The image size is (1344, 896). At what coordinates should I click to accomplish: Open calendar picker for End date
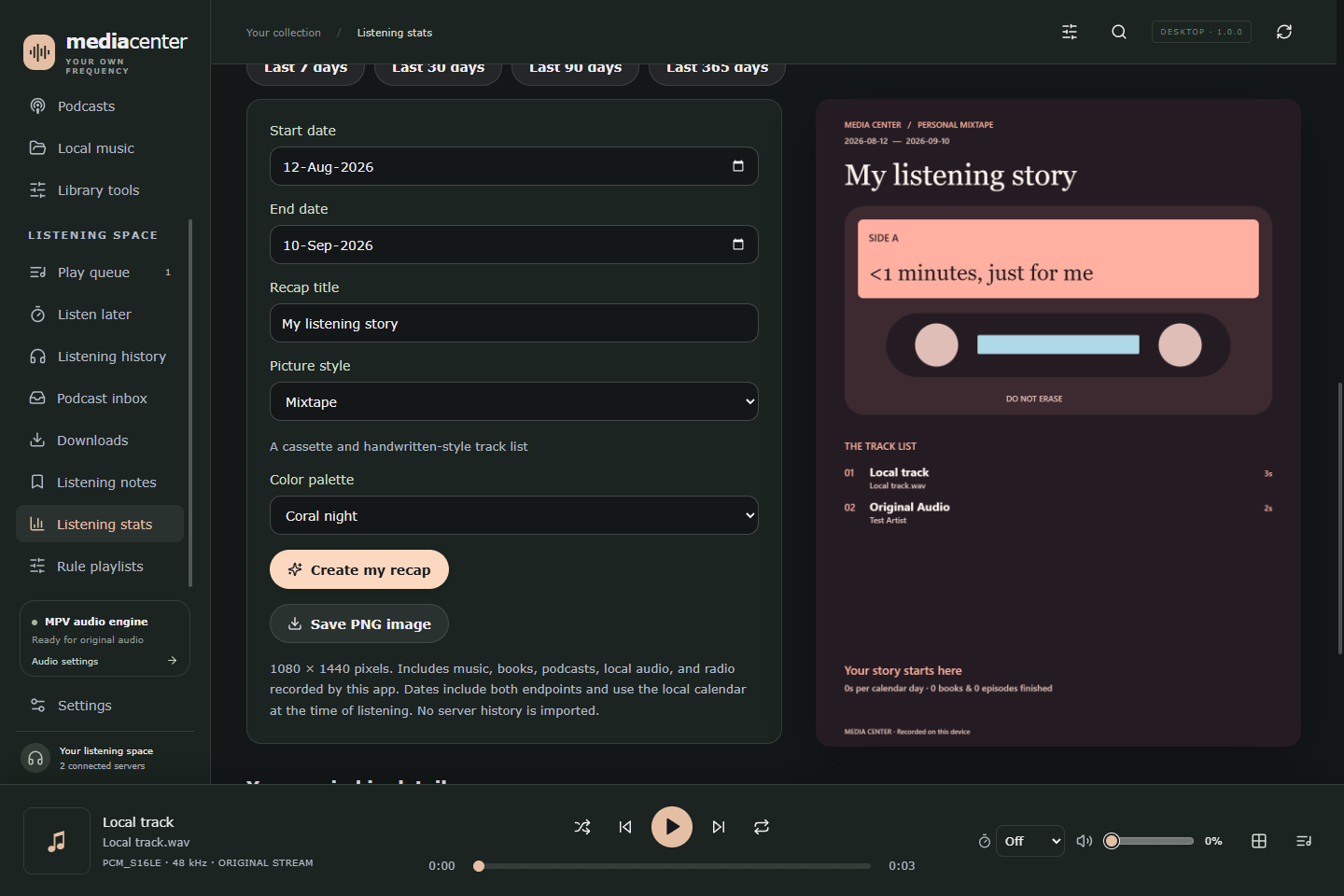pos(738,245)
